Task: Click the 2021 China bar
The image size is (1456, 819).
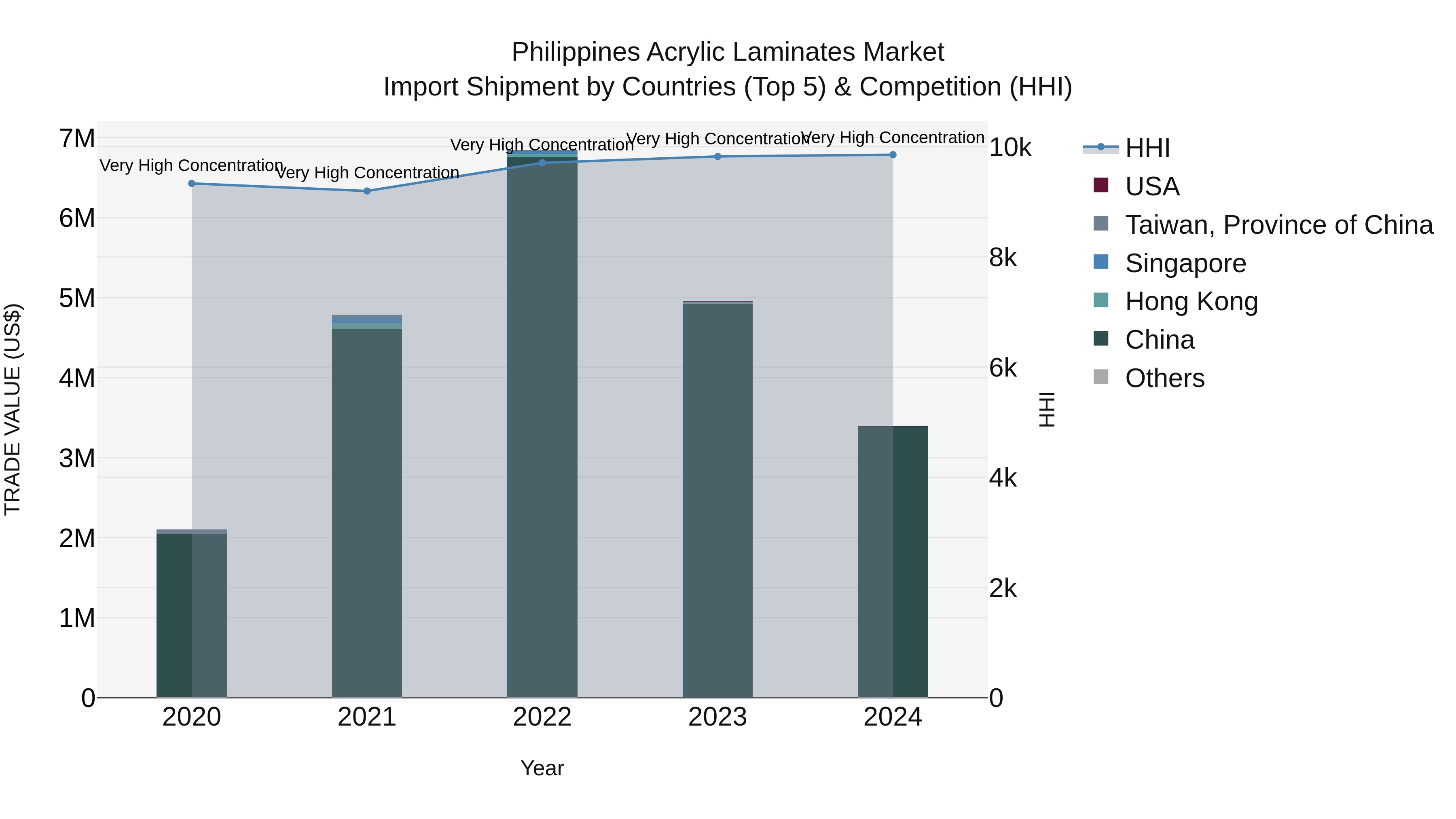Action: tap(367, 513)
